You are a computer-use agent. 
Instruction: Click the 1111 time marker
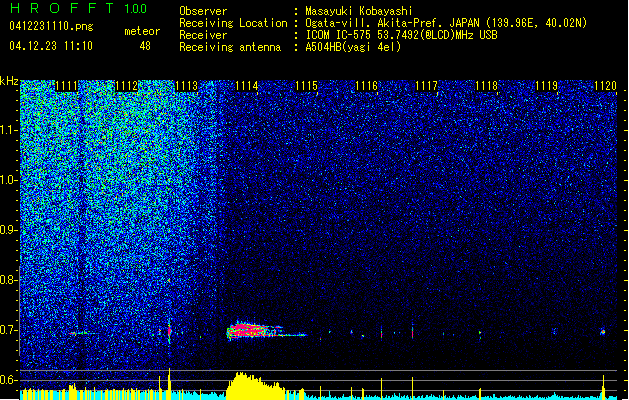[66, 86]
